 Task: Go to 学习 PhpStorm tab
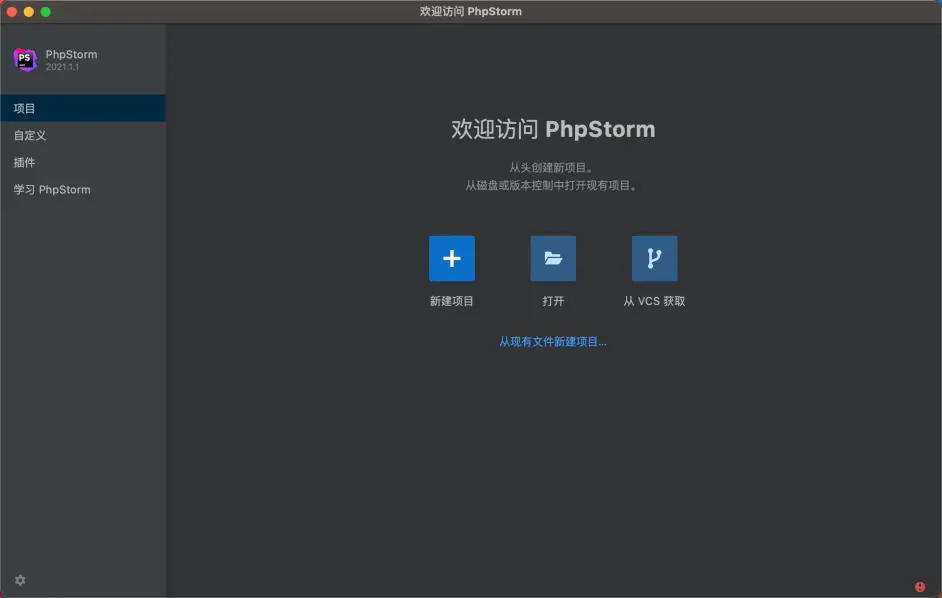[83, 189]
